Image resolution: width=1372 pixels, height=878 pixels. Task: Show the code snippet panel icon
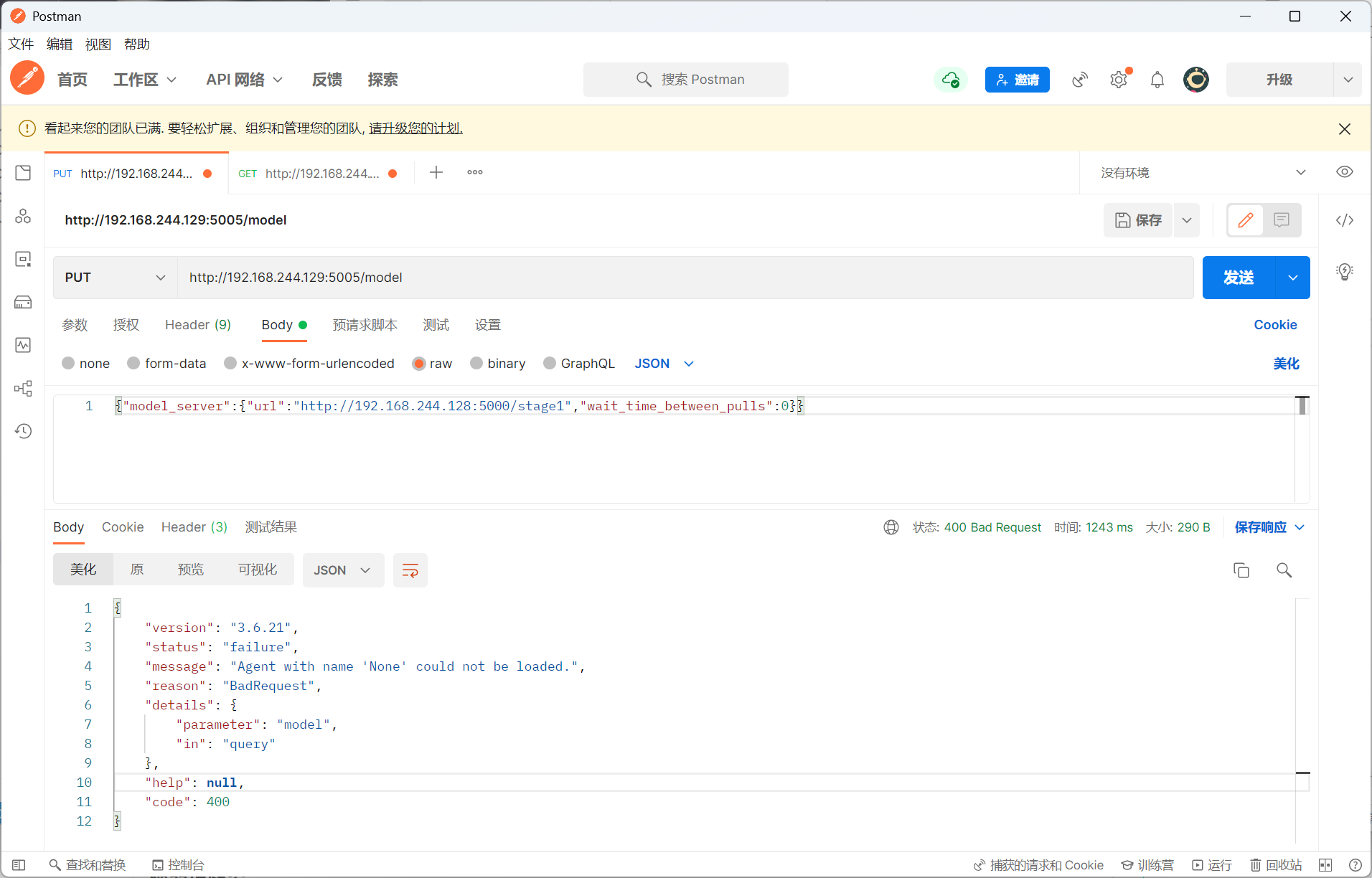1345,220
